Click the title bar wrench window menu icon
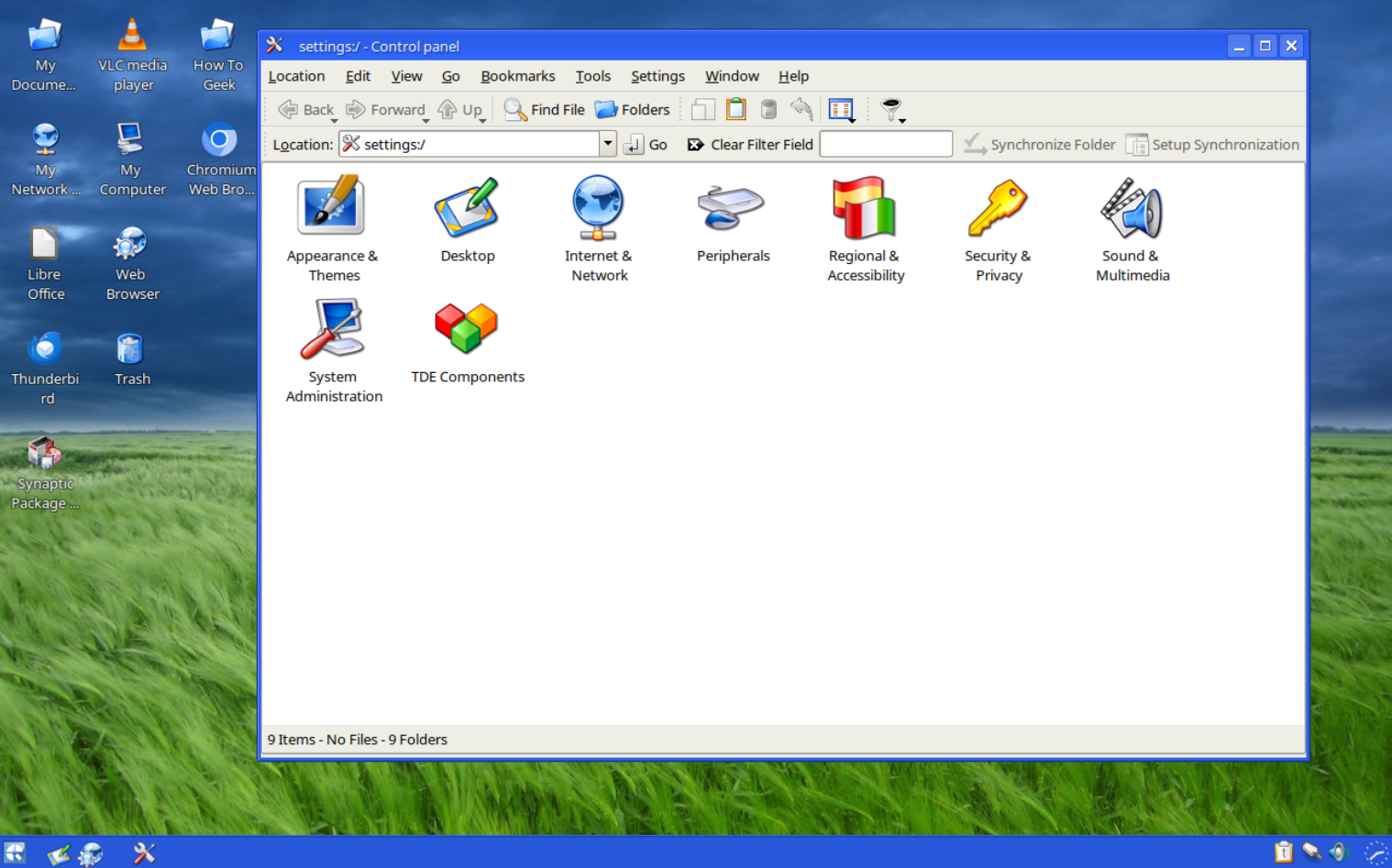Viewport: 1392px width, 868px height. click(x=274, y=45)
